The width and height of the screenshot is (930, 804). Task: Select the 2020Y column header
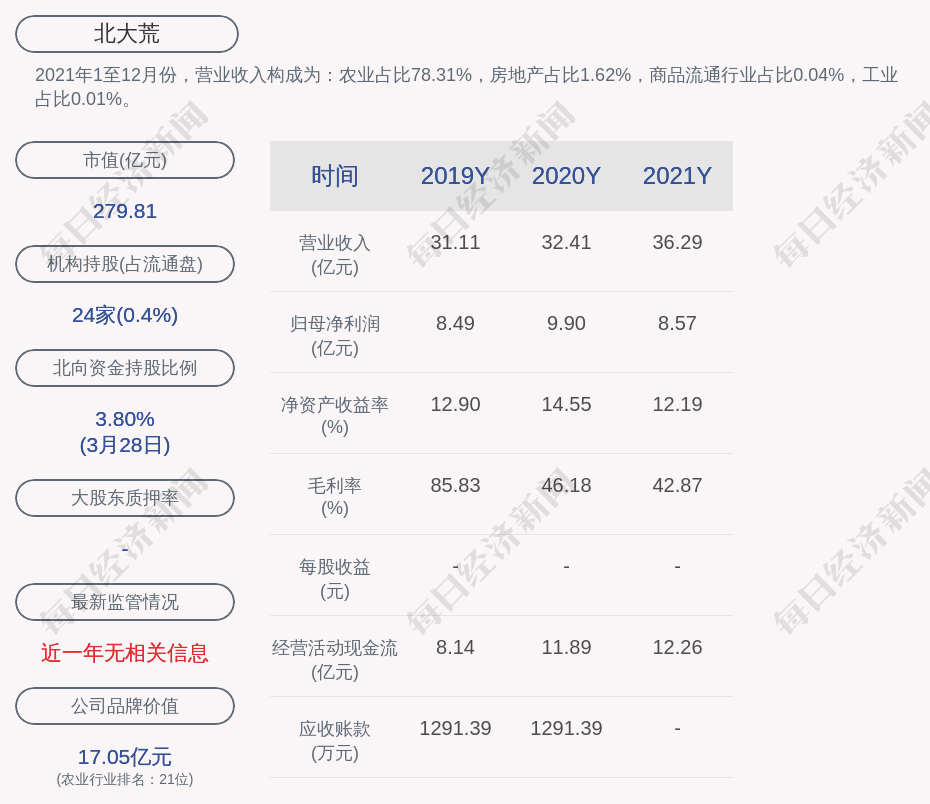[x=566, y=176]
